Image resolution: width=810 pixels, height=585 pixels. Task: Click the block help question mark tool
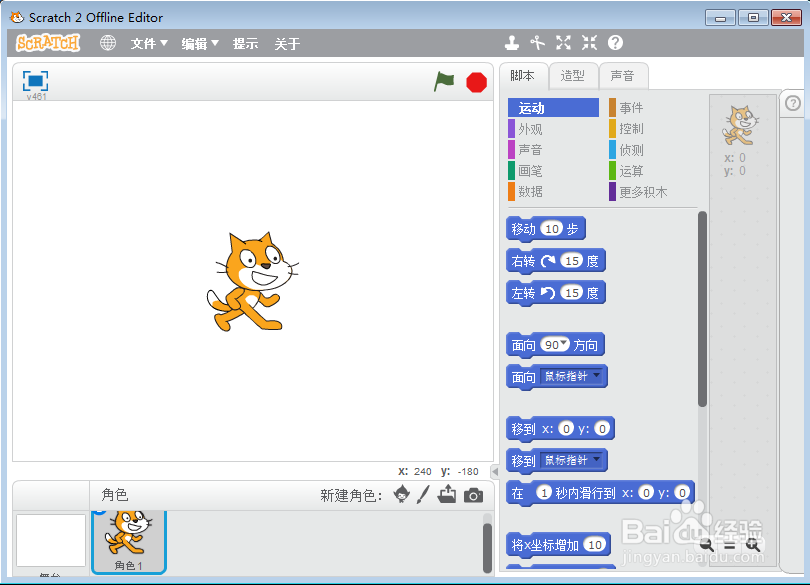pyautogui.click(x=615, y=43)
